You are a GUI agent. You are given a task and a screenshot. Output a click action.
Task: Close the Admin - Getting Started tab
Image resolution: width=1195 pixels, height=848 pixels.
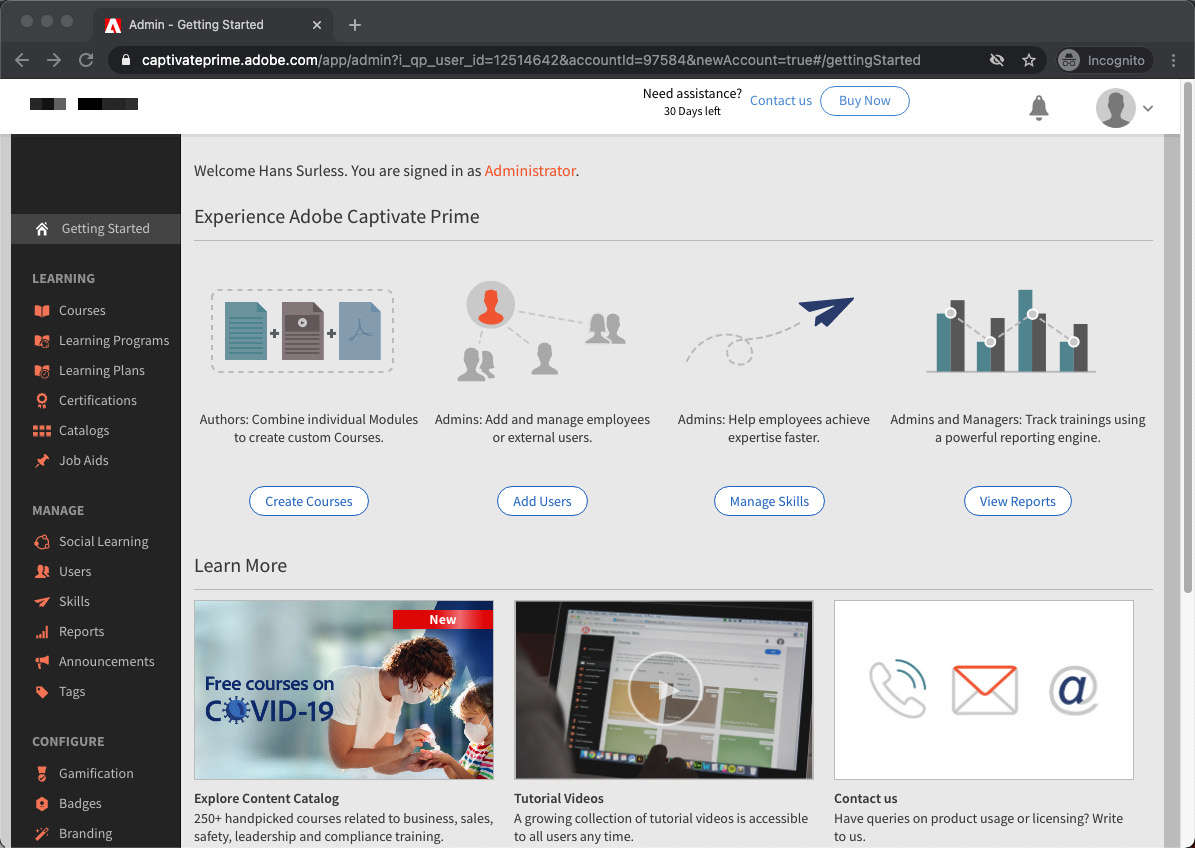click(x=317, y=25)
